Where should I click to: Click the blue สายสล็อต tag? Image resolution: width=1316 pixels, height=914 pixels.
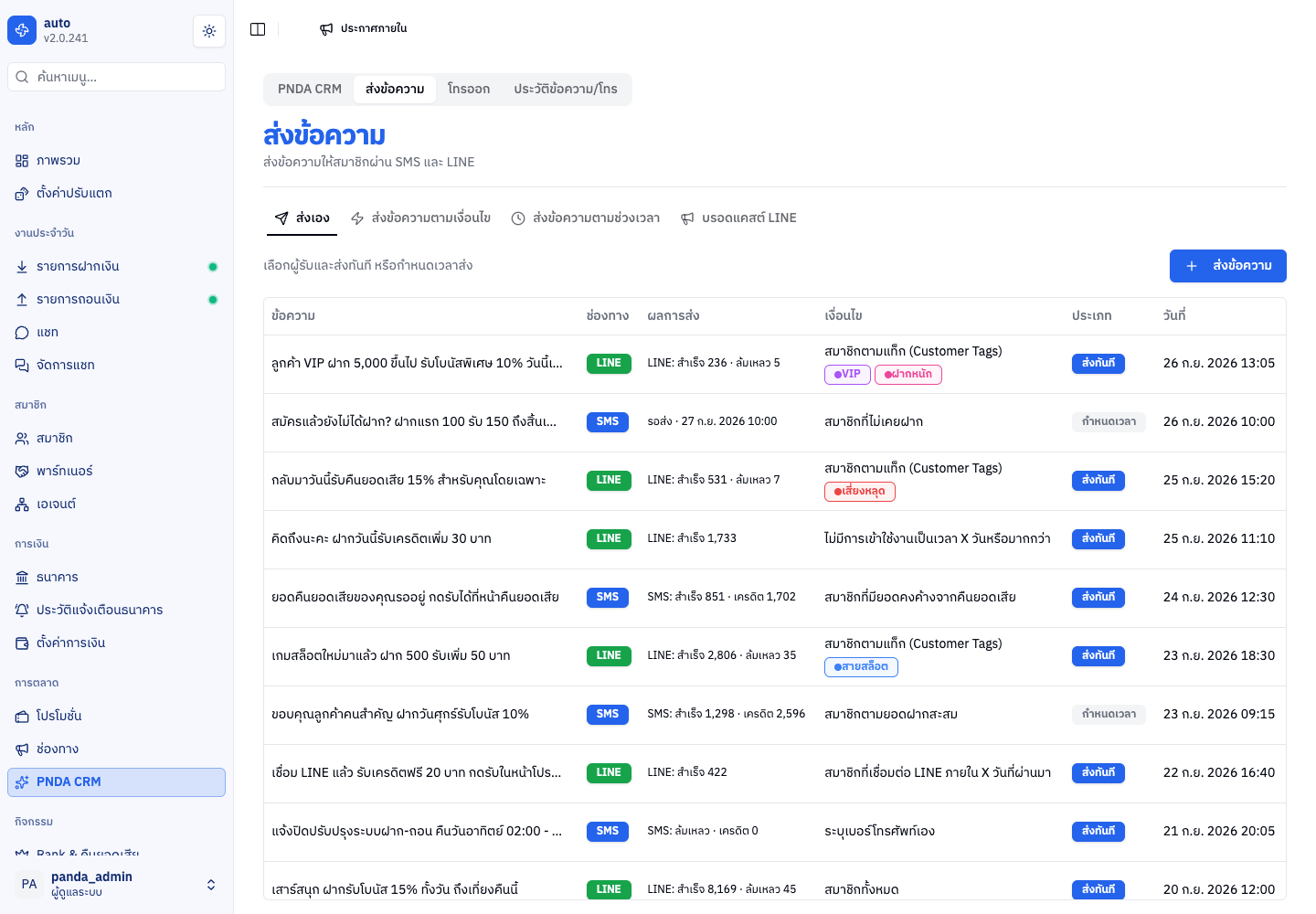pyautogui.click(x=861, y=667)
